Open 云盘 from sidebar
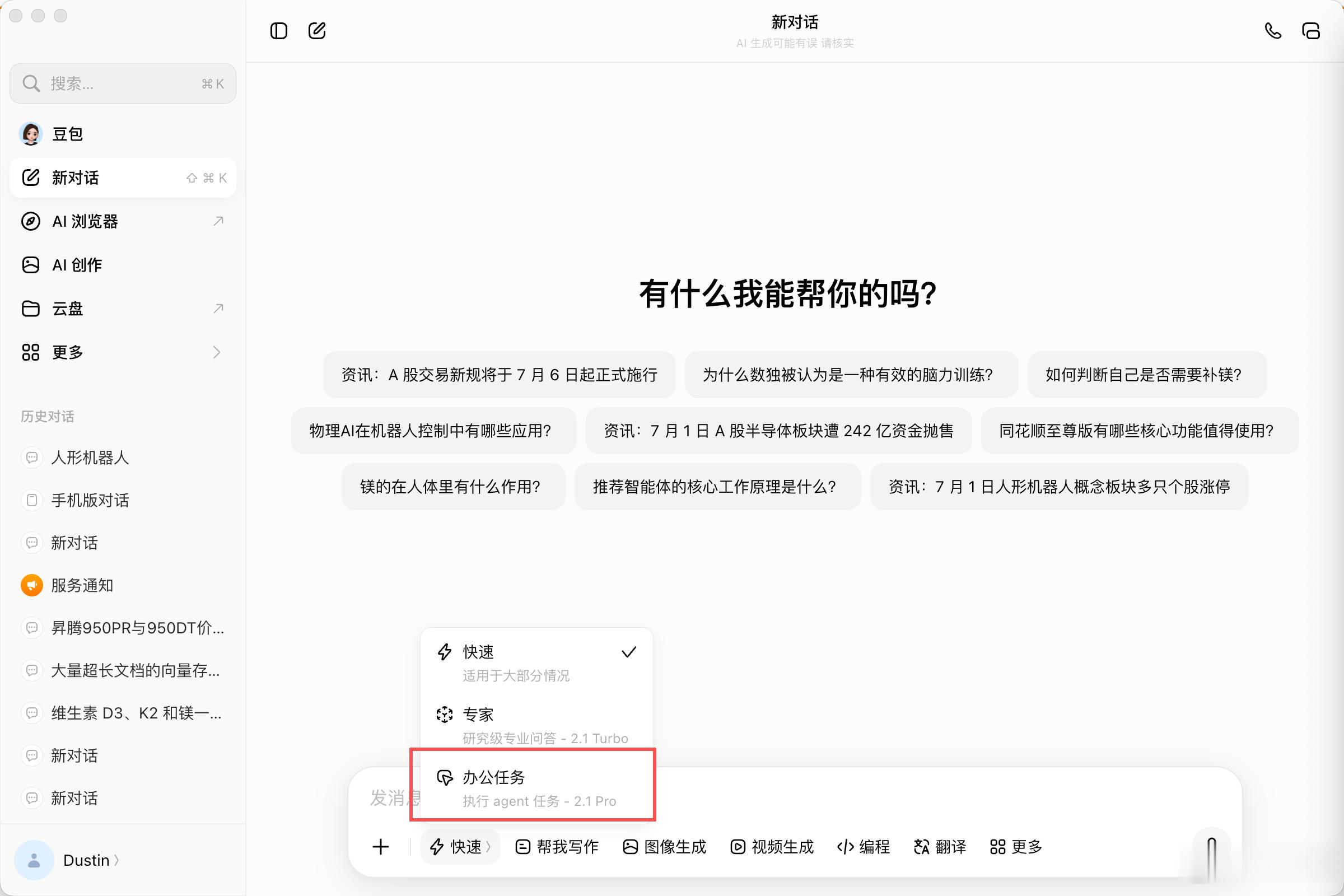The height and width of the screenshot is (896, 1344). [x=123, y=309]
